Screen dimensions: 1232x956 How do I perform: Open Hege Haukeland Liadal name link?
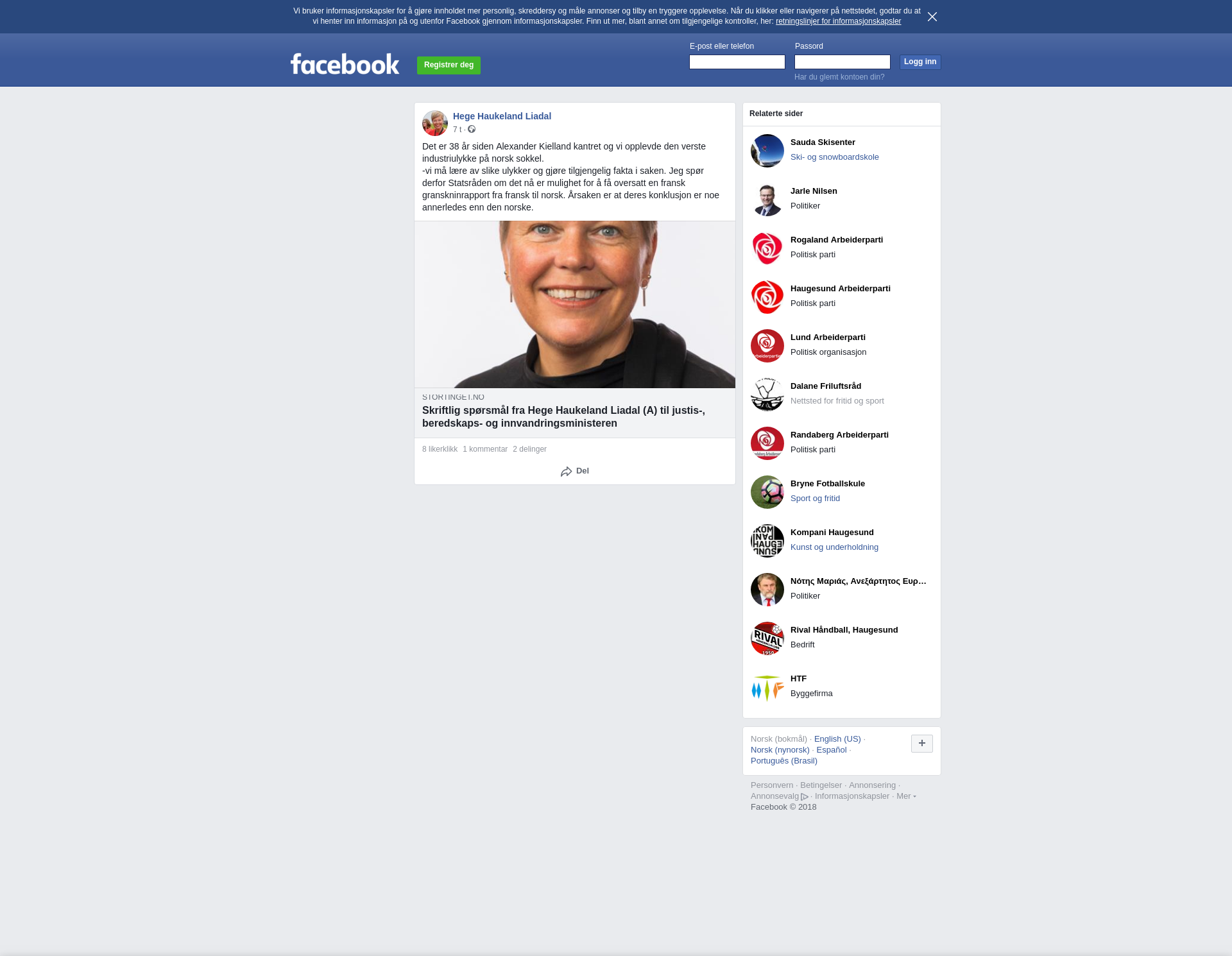pos(502,116)
